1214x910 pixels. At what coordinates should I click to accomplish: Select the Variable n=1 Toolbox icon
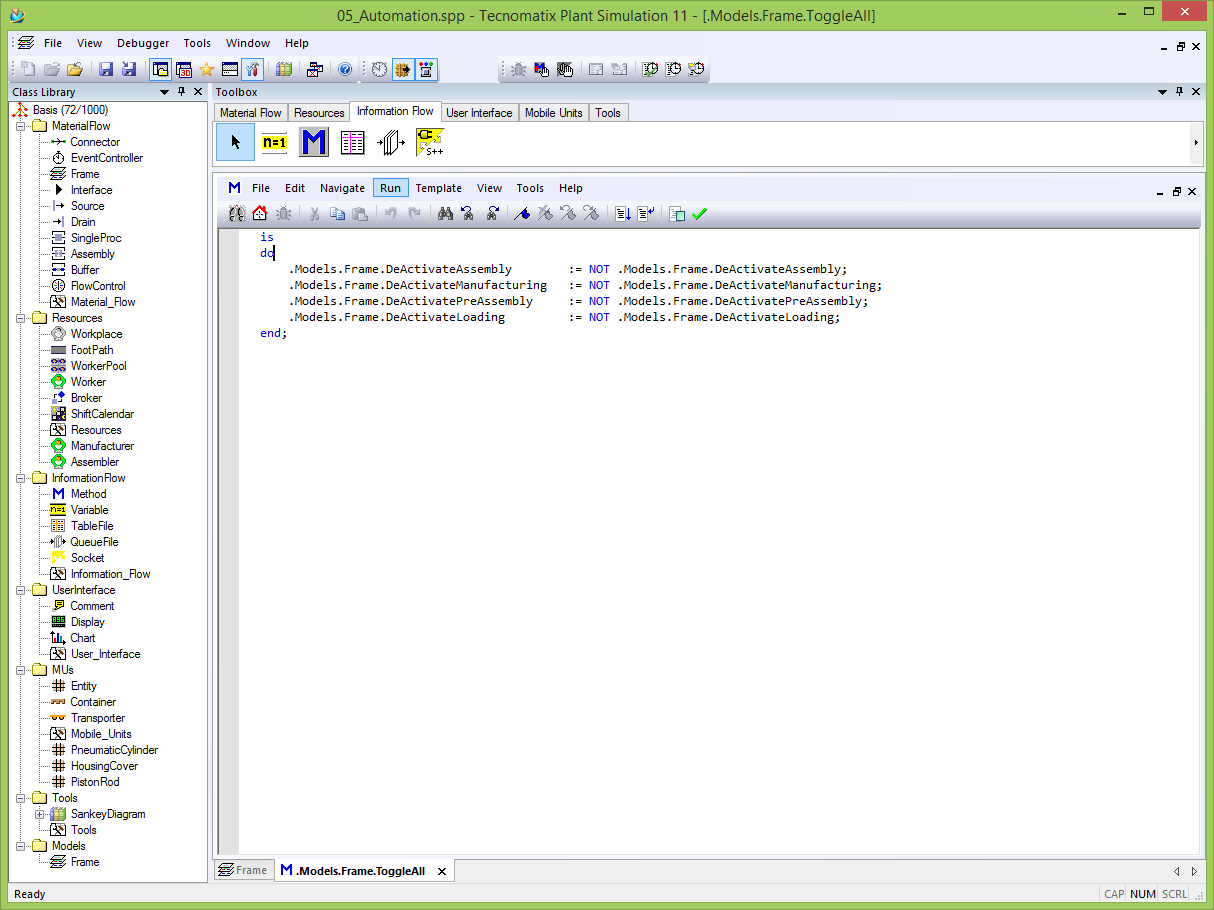pyautogui.click(x=274, y=142)
